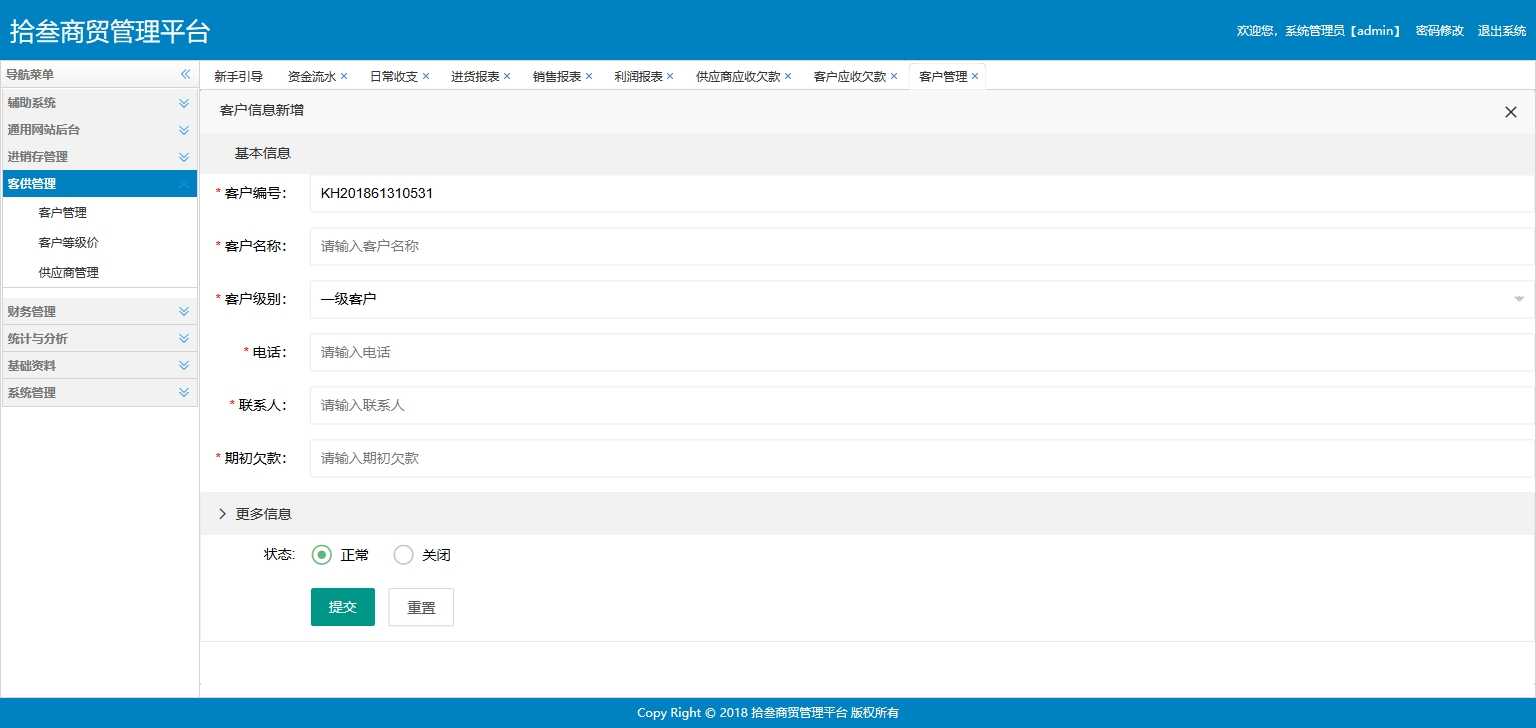Close the 销售报表 tab
This screenshot has height=728, width=1536.
click(x=589, y=76)
